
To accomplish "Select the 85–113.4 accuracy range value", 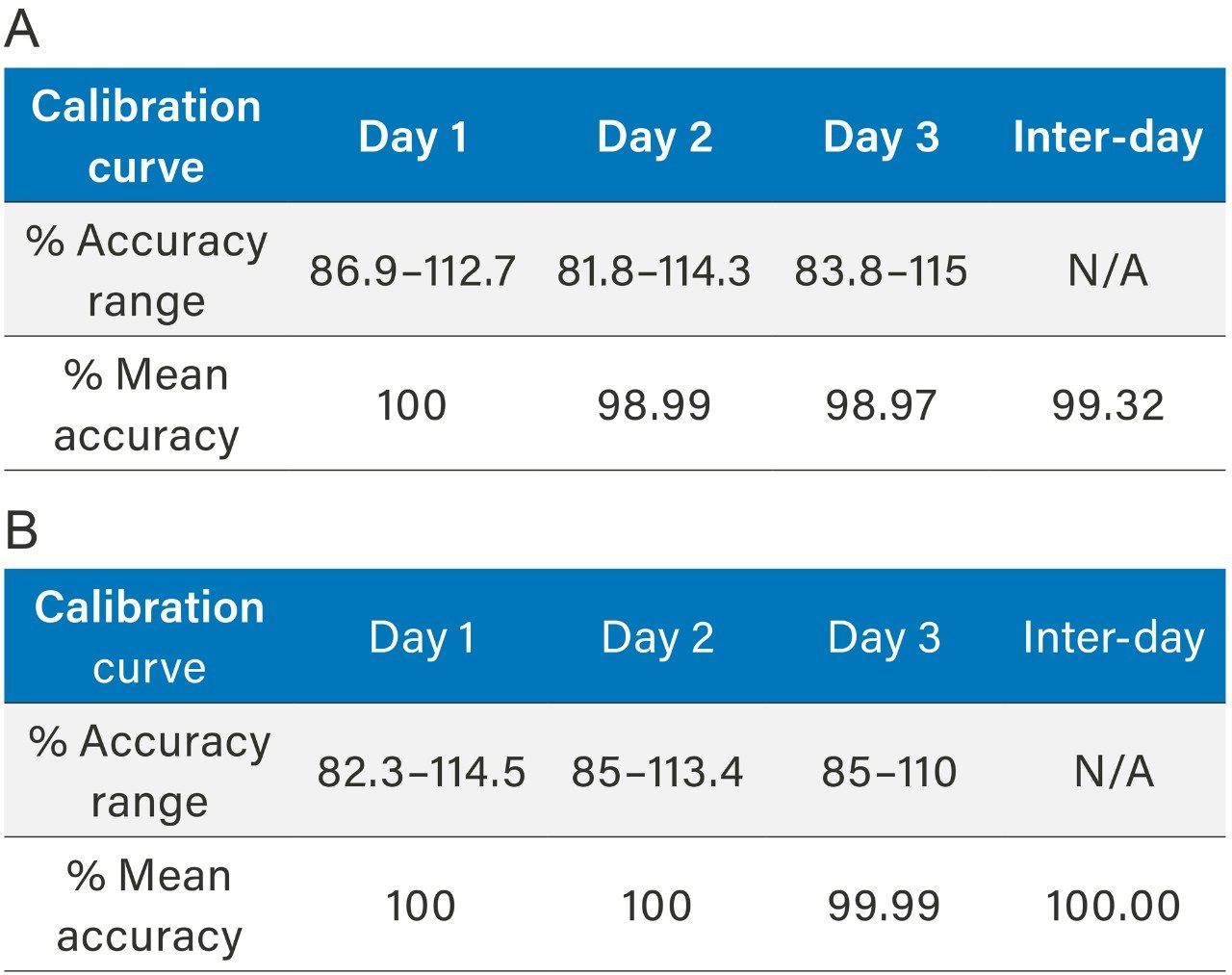I will click(x=657, y=772).
